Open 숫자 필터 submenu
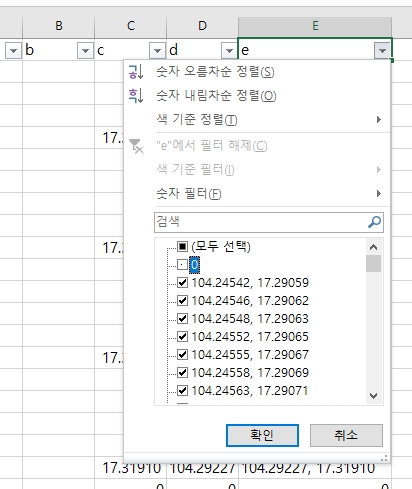 [257, 194]
